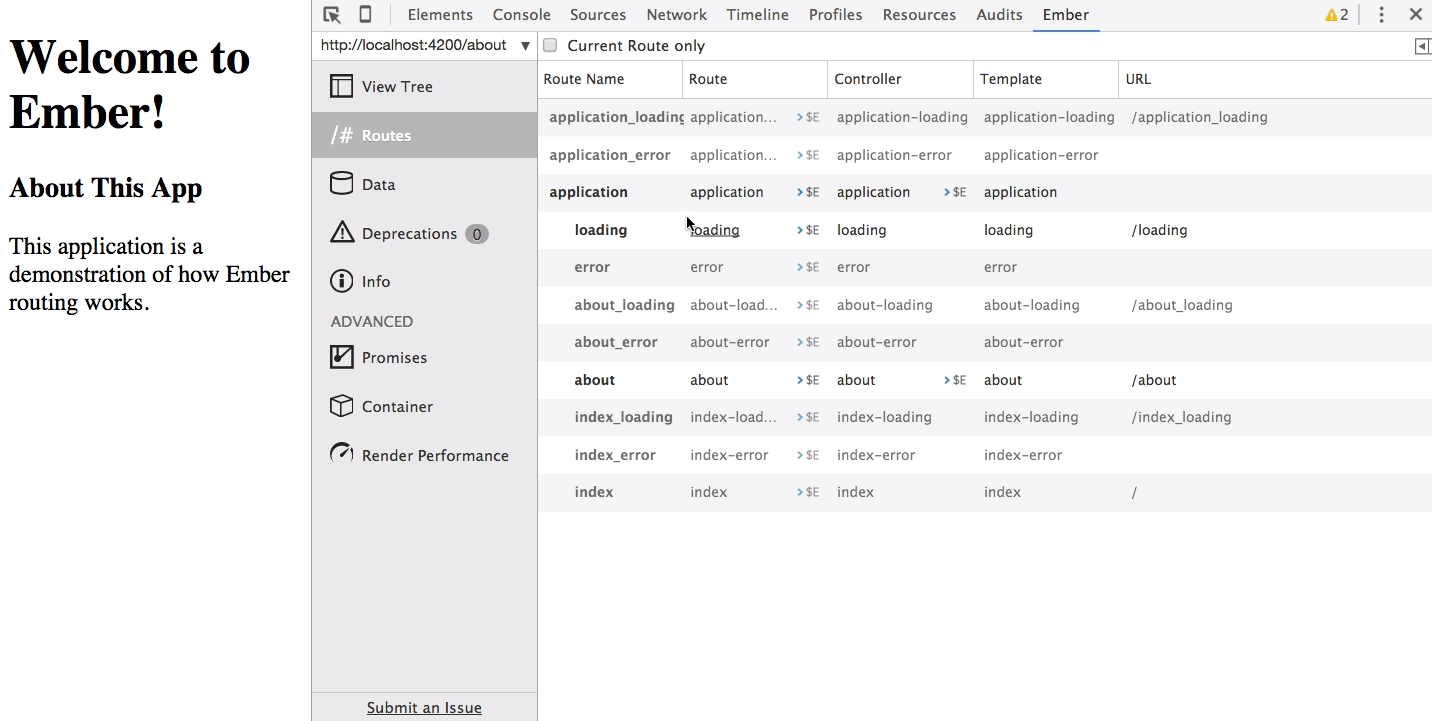Open Render Performance in the sidebar
The width and height of the screenshot is (1432, 721).
(x=424, y=455)
